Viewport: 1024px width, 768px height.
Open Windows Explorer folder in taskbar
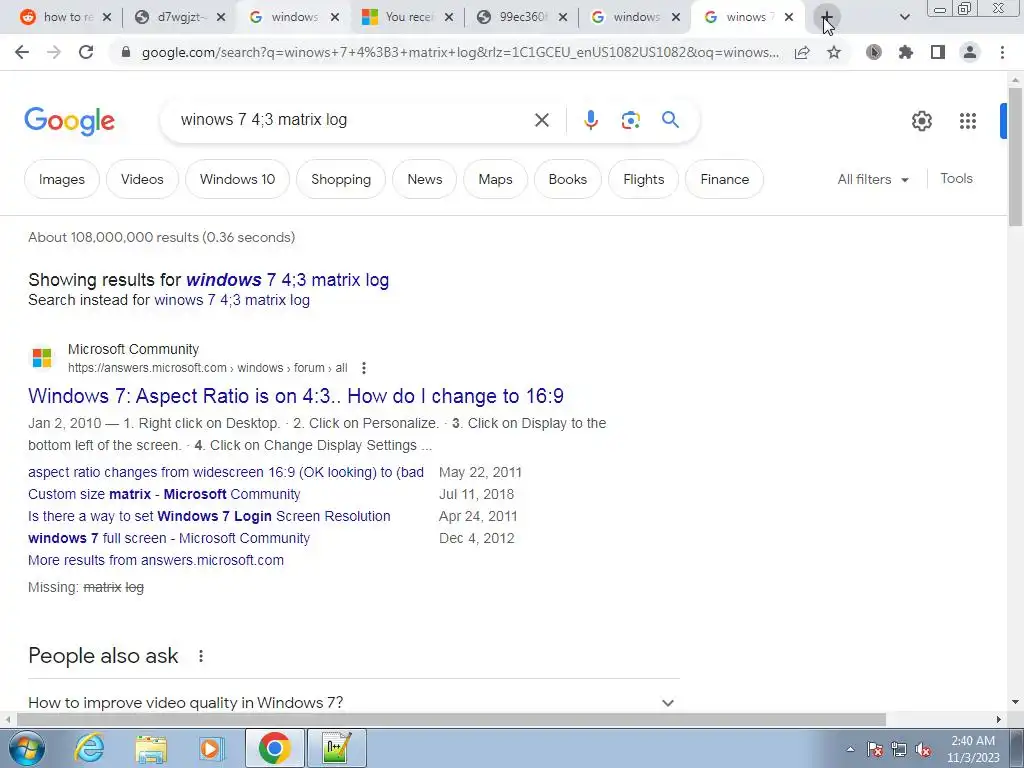pyautogui.click(x=151, y=749)
